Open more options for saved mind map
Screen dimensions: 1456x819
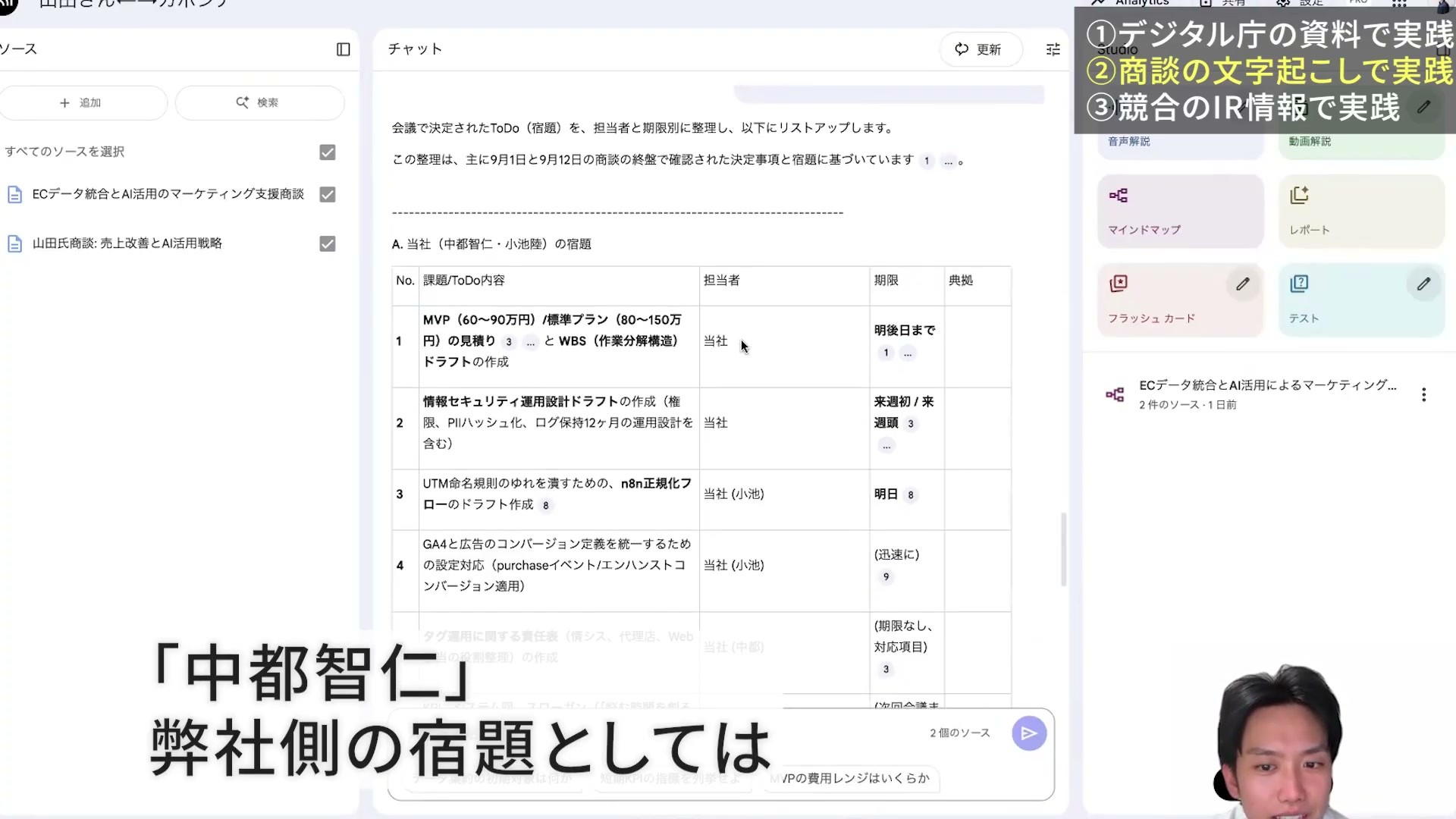click(x=1423, y=394)
